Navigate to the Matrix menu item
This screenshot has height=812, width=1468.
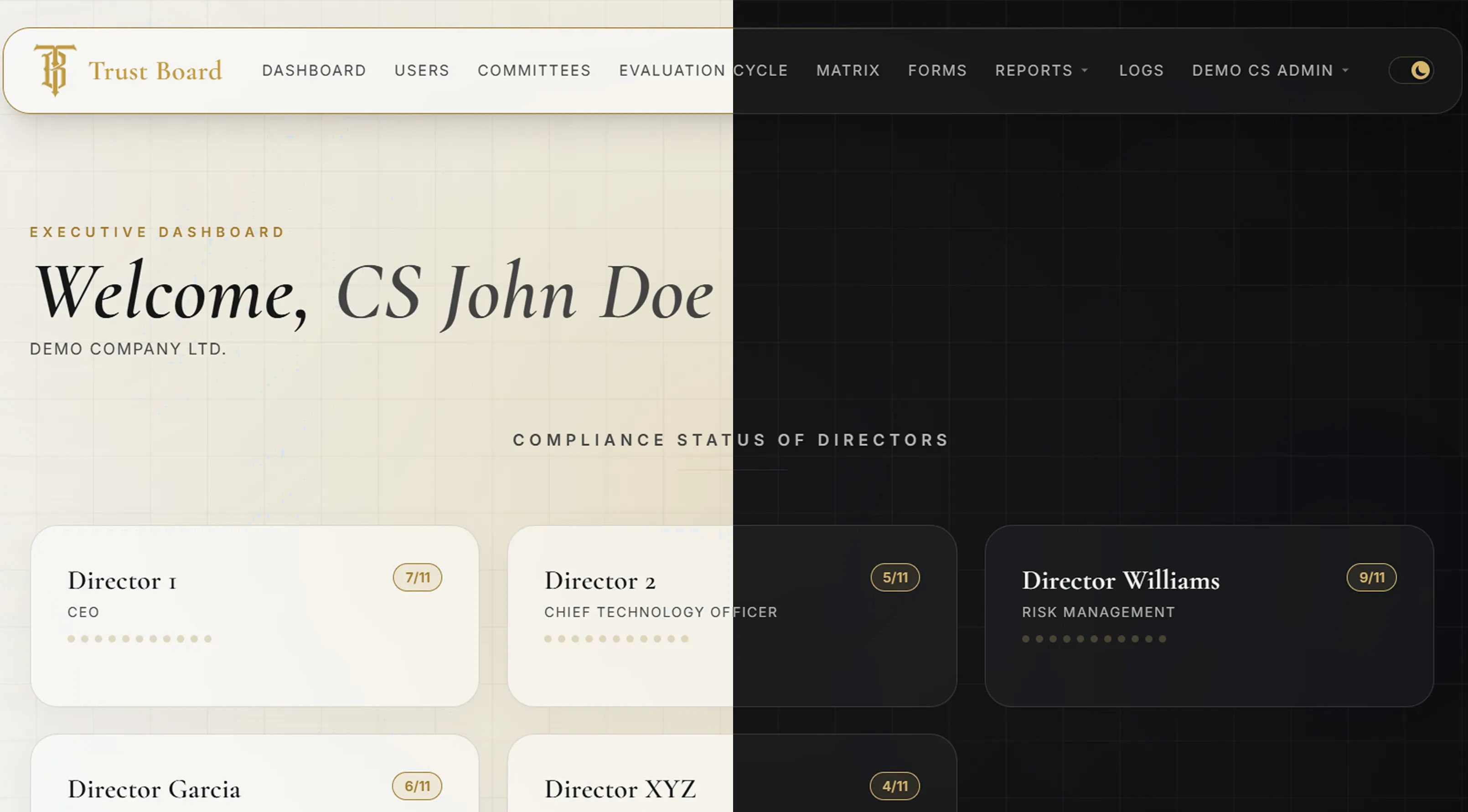pyautogui.click(x=848, y=71)
